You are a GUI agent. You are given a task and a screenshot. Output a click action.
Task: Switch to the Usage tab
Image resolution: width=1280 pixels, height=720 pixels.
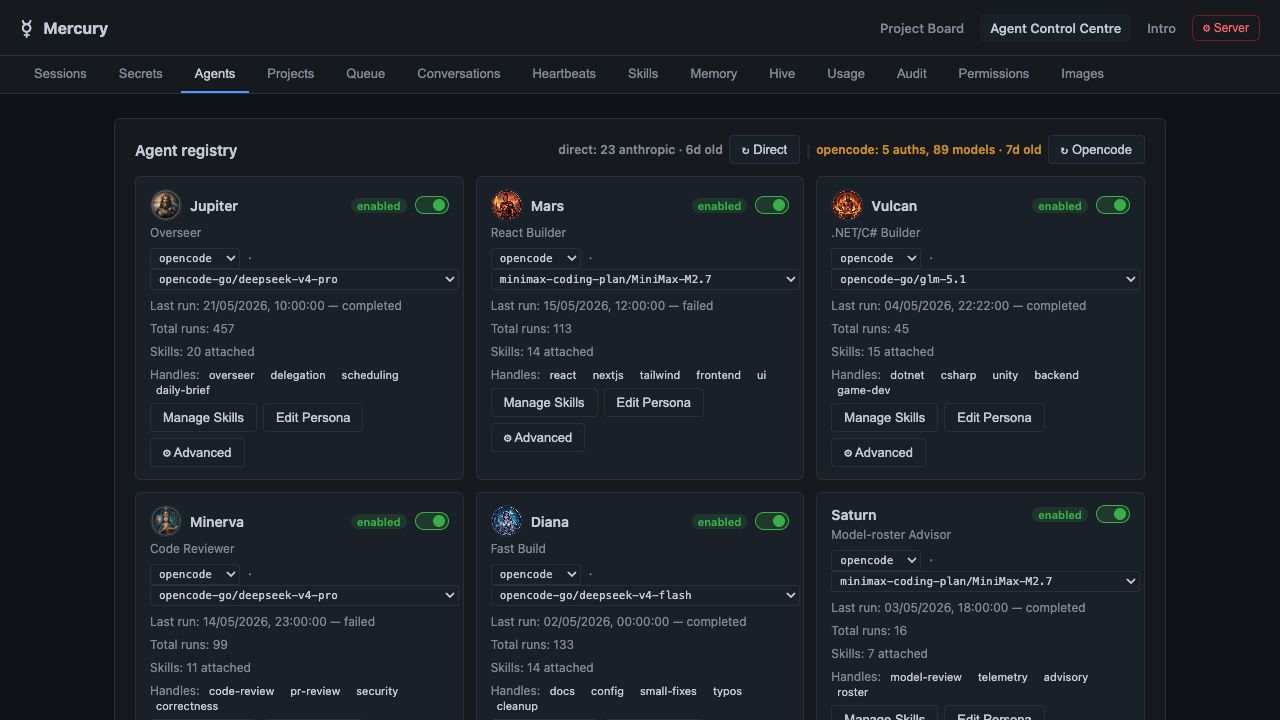point(846,73)
